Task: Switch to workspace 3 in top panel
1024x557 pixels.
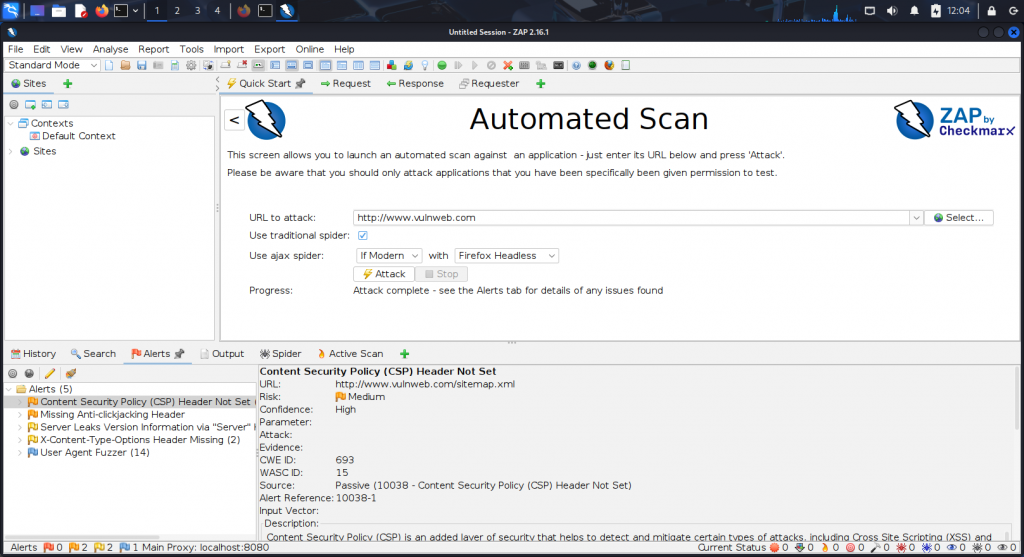Action: 197,10
